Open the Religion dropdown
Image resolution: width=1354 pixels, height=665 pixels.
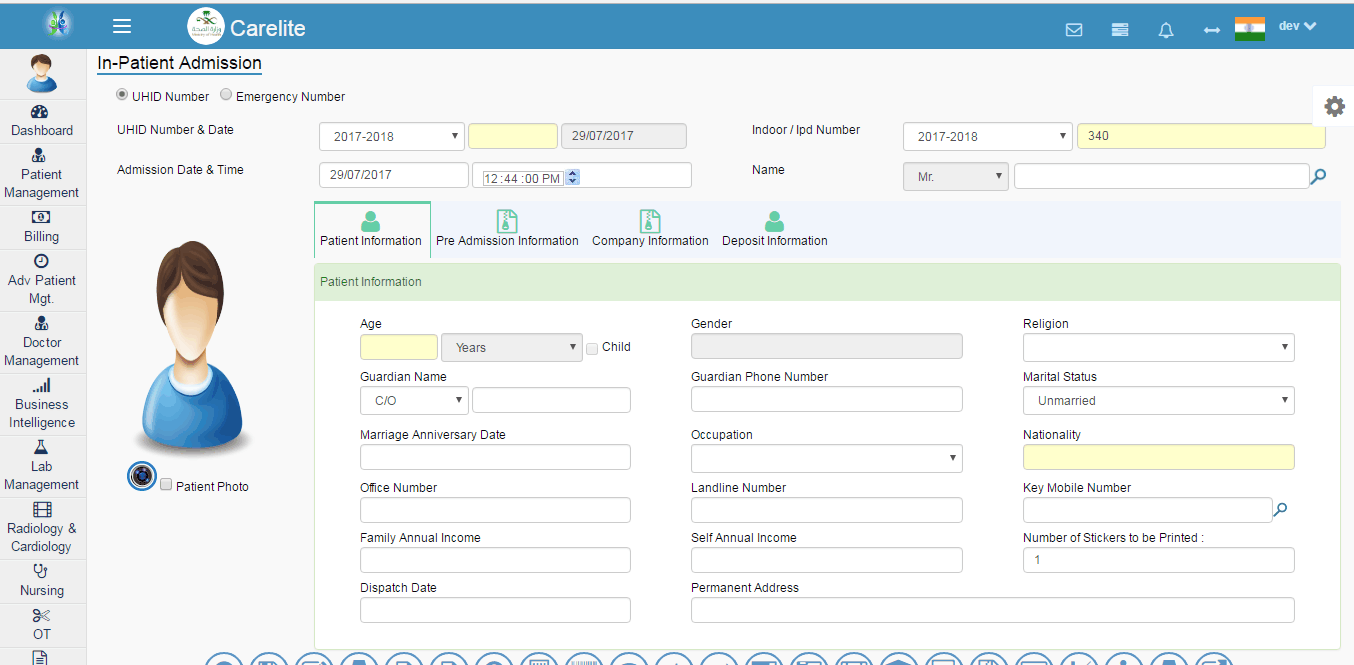click(x=1158, y=348)
